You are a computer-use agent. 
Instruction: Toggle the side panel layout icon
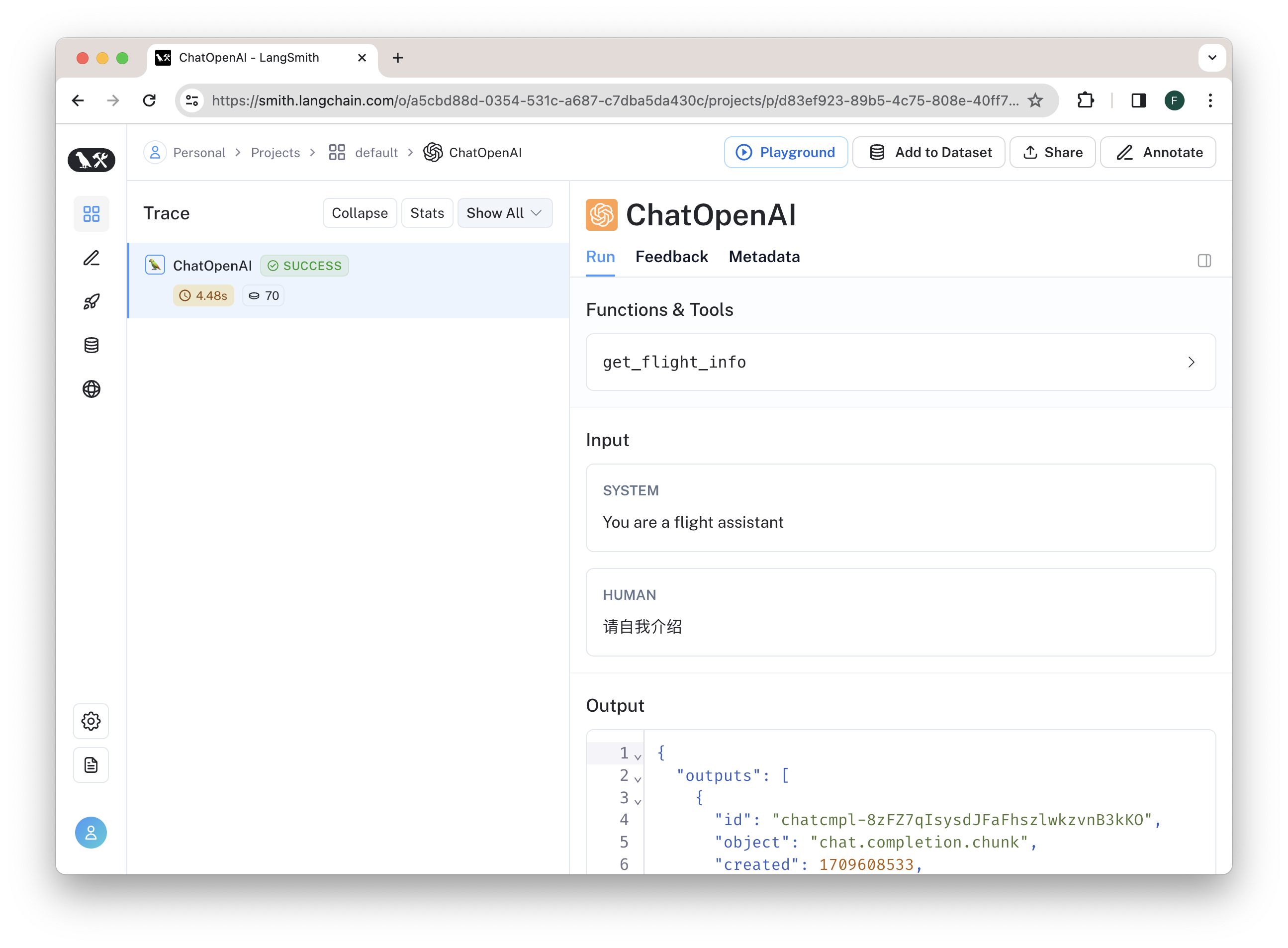tap(1204, 261)
